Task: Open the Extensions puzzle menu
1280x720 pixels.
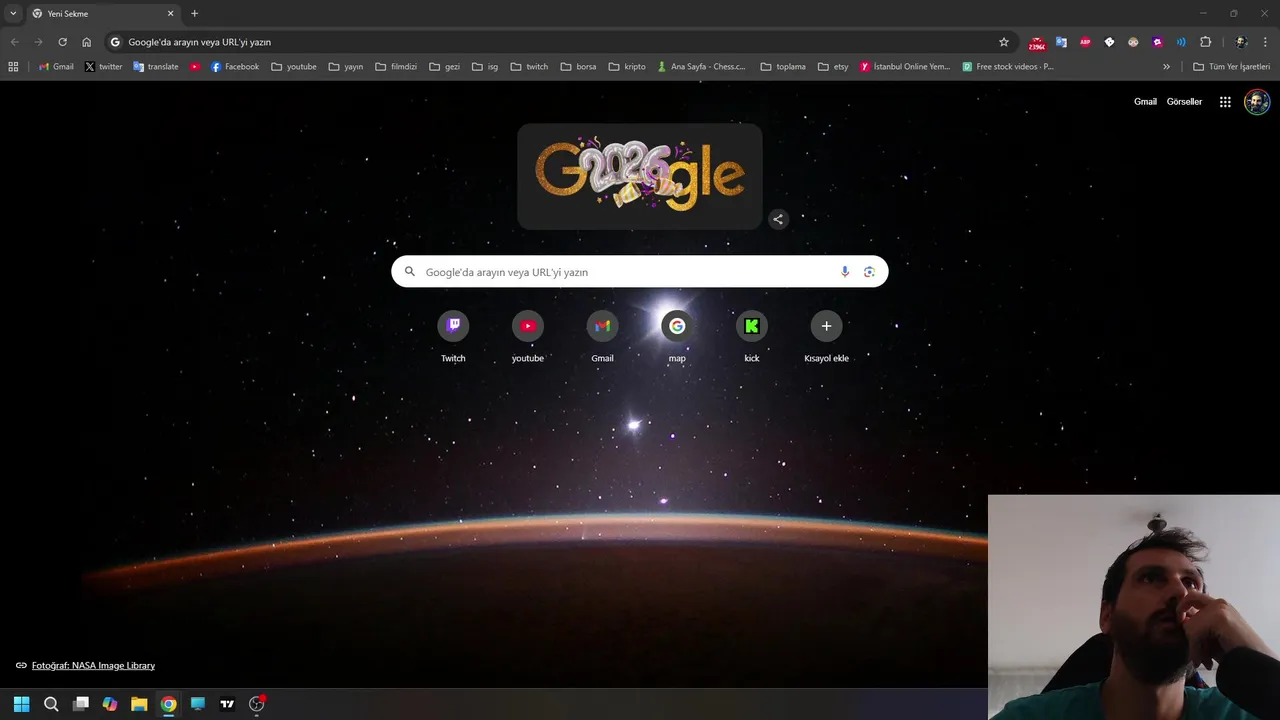Action: point(1205,42)
